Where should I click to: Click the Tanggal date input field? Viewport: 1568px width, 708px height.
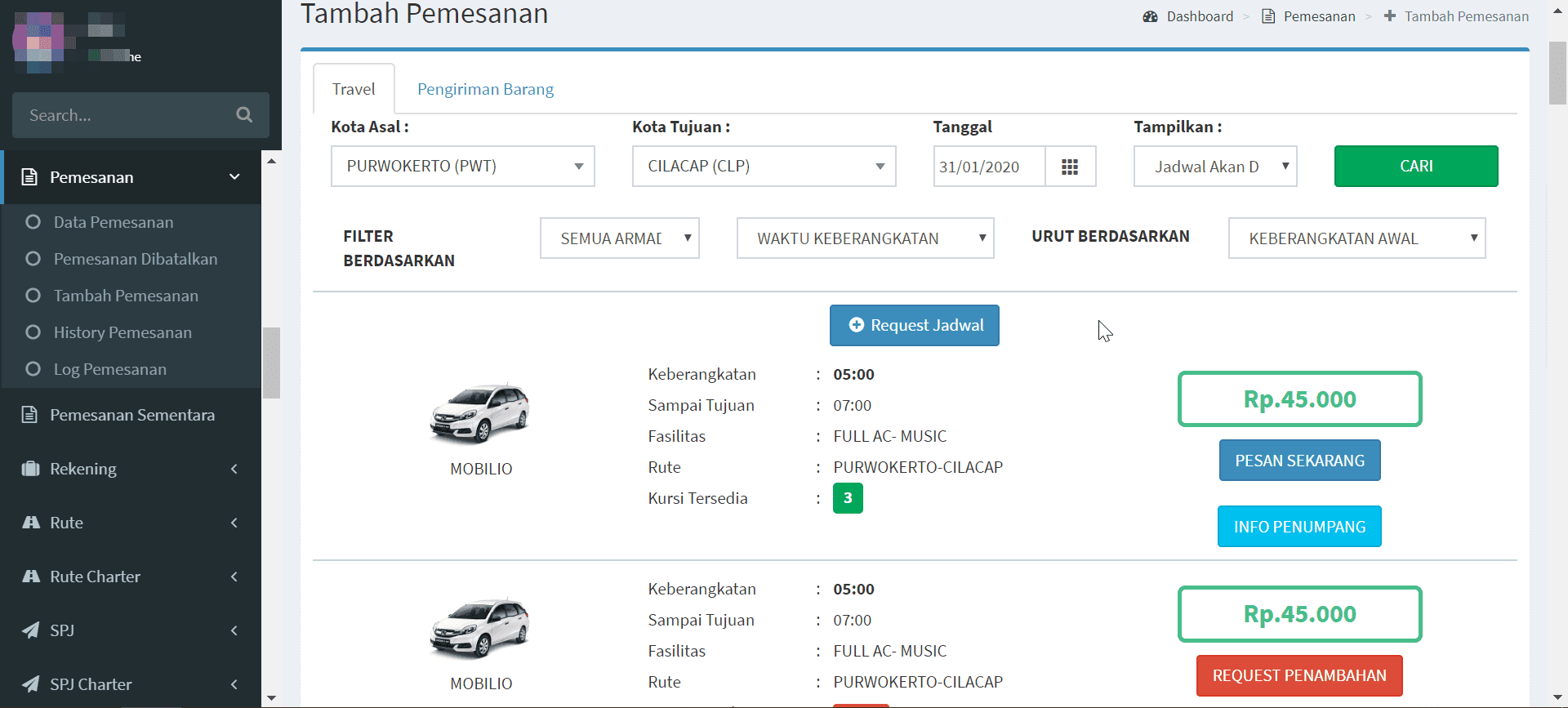pos(988,167)
